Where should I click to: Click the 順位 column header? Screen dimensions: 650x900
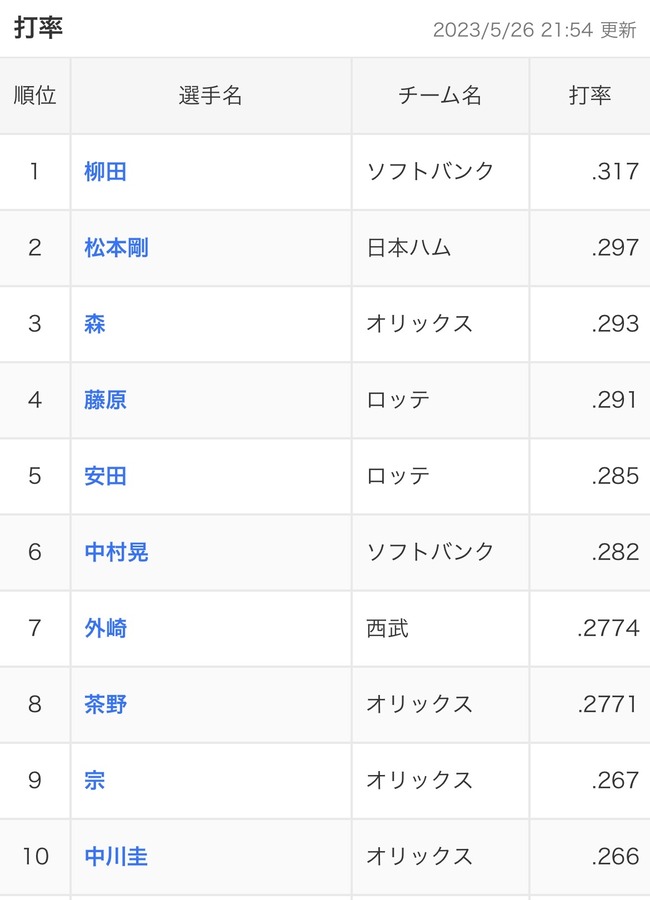pyautogui.click(x=35, y=95)
